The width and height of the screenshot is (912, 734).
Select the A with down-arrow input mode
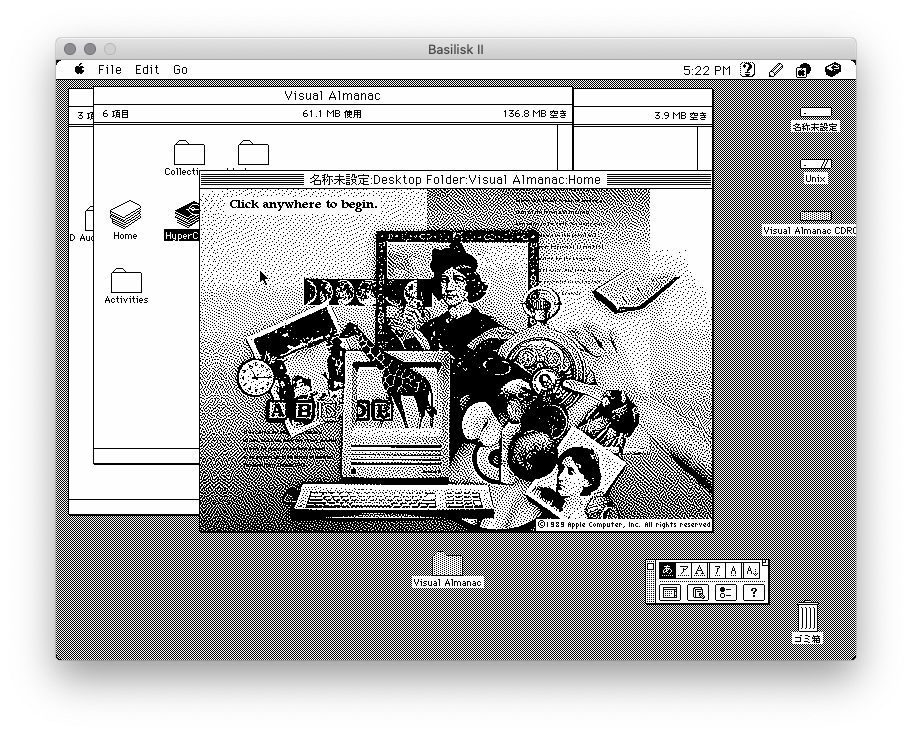(x=751, y=571)
